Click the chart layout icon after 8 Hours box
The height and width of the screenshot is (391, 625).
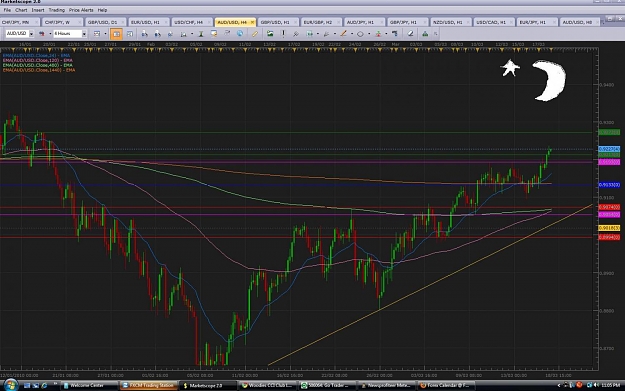pyautogui.click(x=97, y=34)
